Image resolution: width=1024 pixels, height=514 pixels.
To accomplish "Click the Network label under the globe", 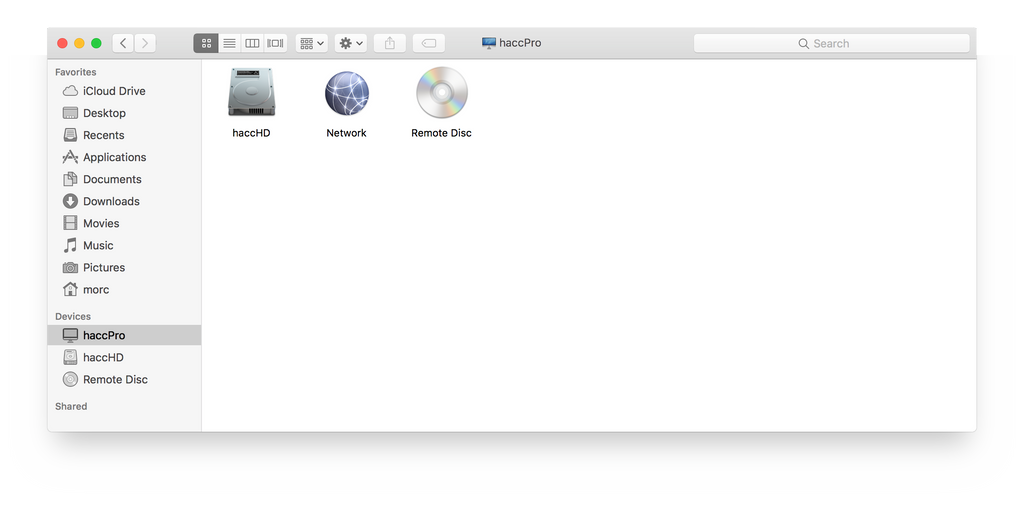I will tap(347, 133).
